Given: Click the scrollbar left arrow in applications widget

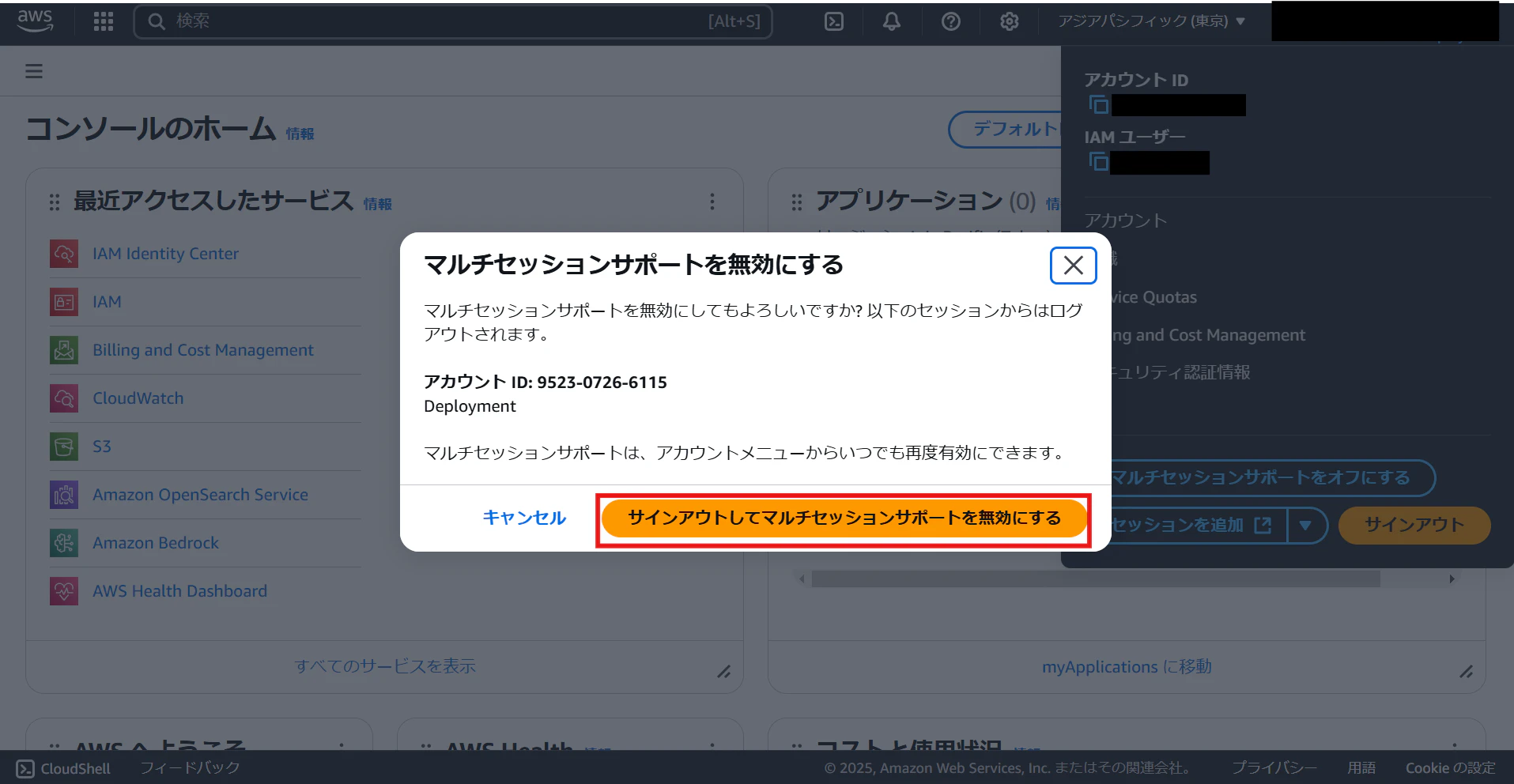Looking at the screenshot, I should pyautogui.click(x=802, y=579).
